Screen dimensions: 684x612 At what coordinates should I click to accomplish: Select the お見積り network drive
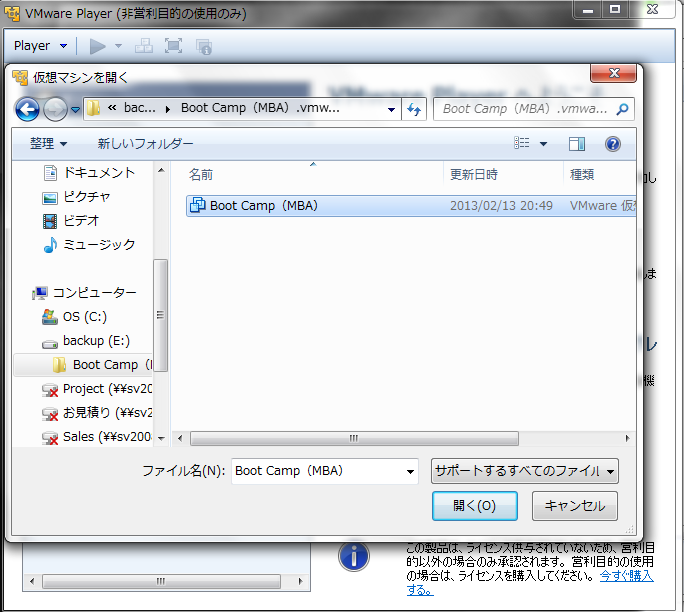(96, 413)
